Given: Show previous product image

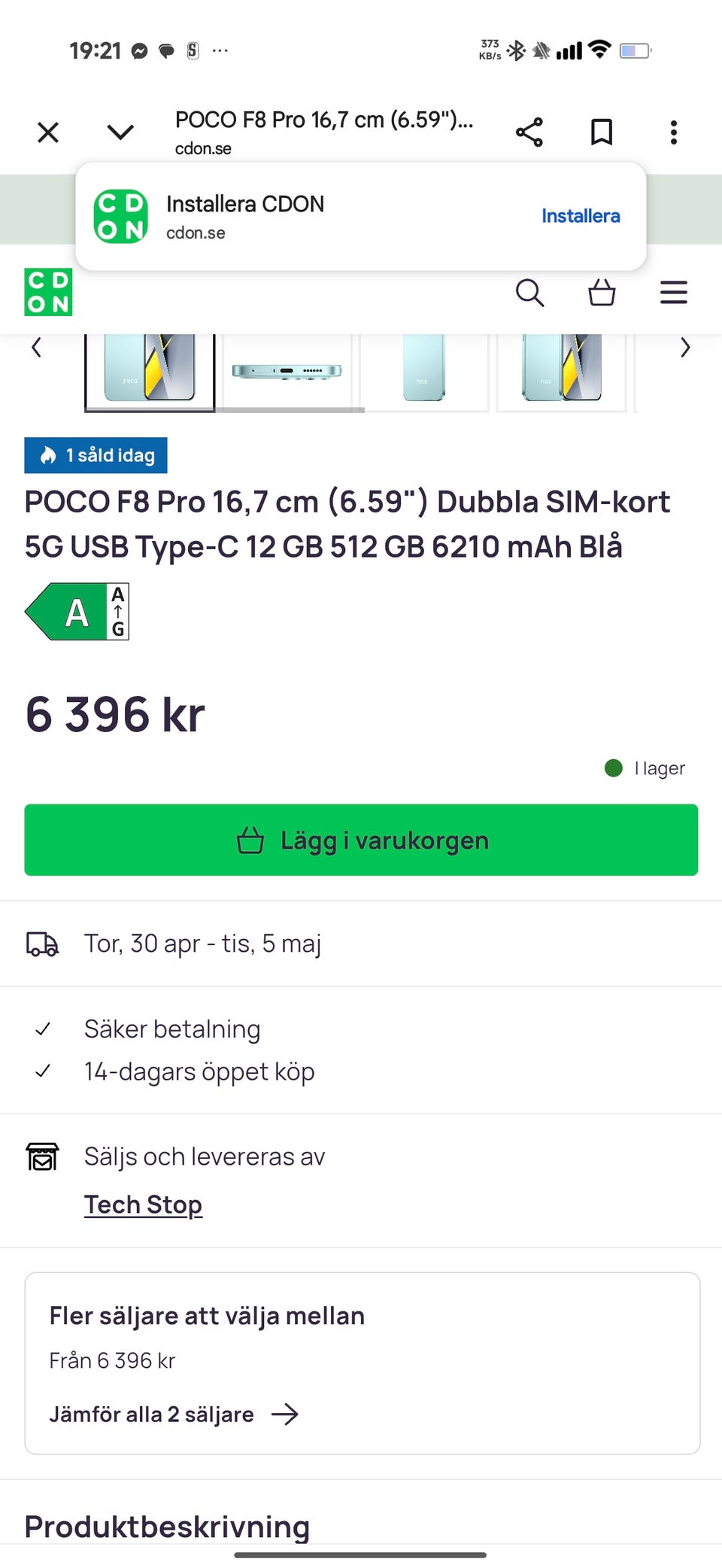Looking at the screenshot, I should click(36, 348).
